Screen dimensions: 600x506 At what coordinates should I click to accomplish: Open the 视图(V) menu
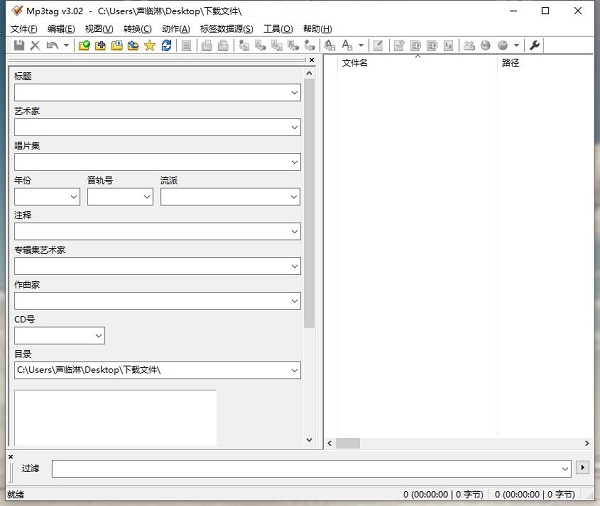(x=99, y=29)
